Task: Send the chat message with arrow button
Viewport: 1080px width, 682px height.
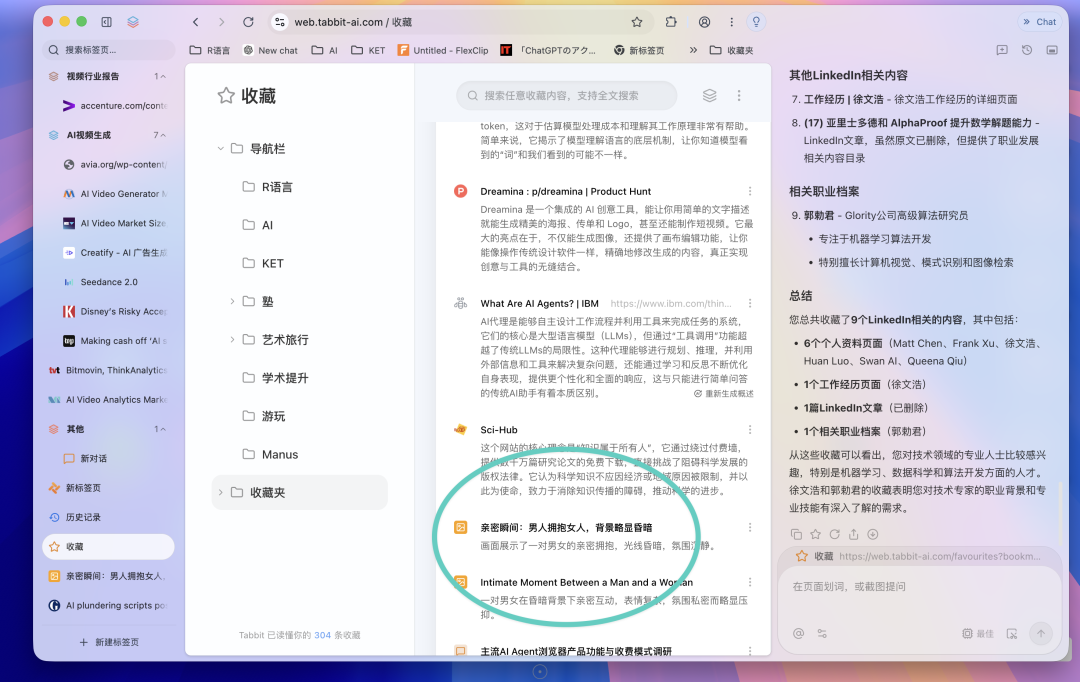Action: click(1041, 633)
